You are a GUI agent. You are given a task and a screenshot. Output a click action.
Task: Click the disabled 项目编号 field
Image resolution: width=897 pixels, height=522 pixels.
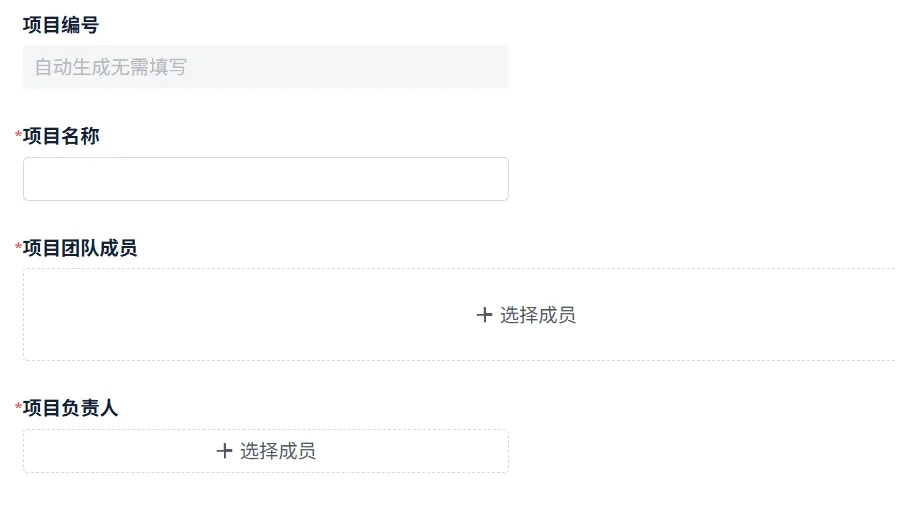point(265,67)
